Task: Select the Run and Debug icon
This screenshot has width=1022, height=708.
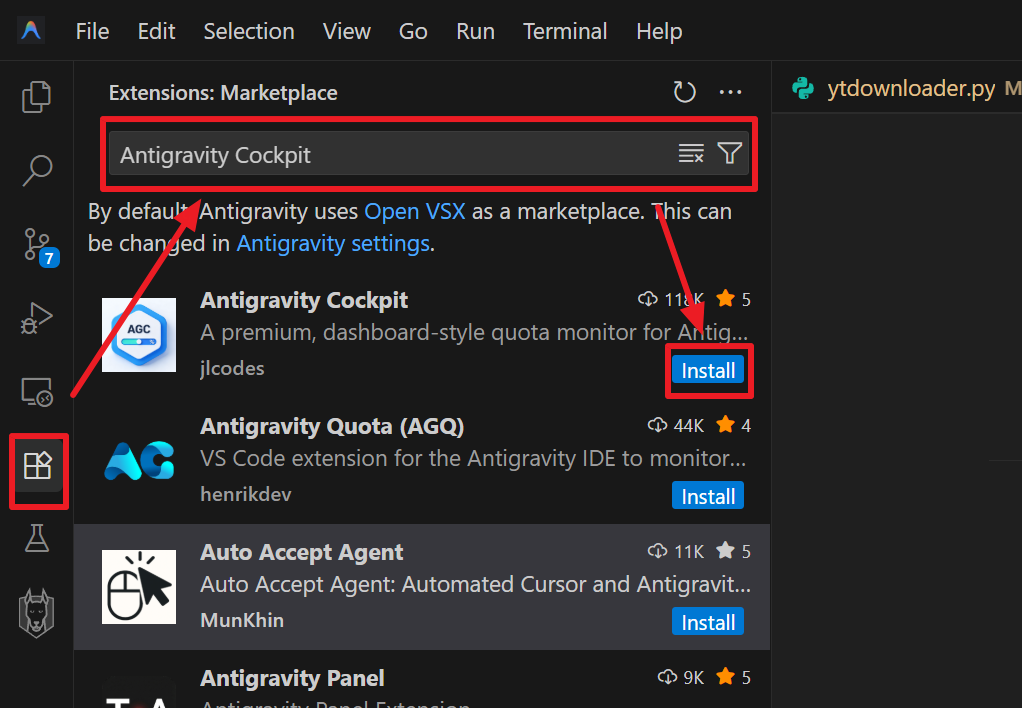Action: point(36,318)
